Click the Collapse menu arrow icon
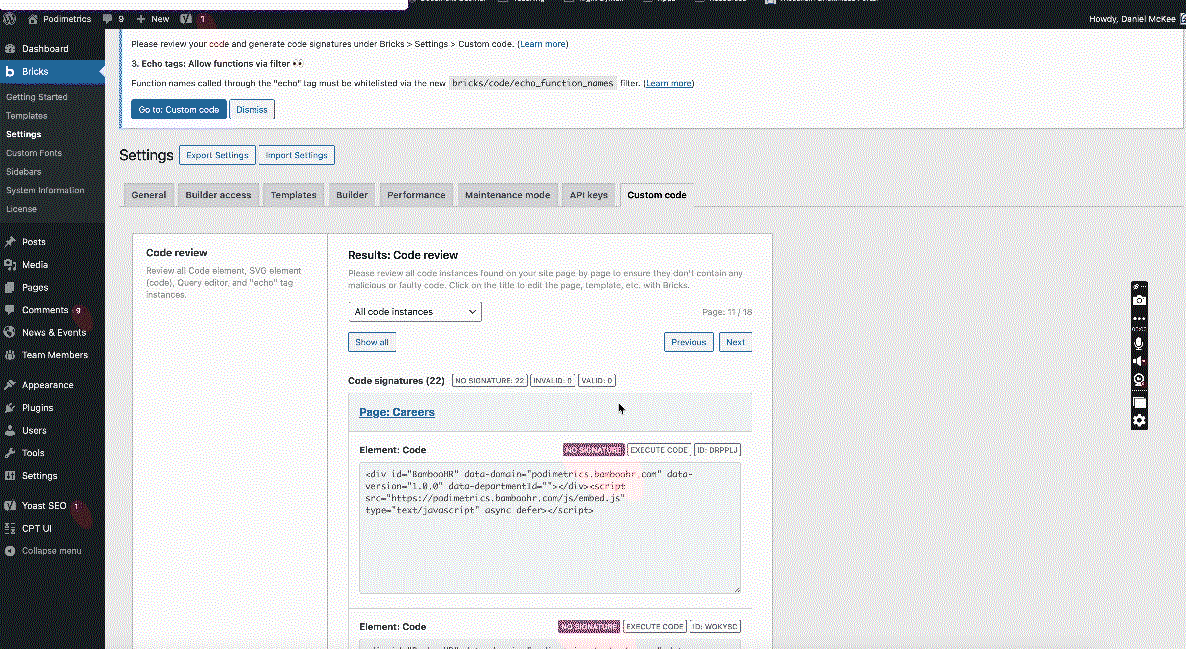The image size is (1186, 649). tap(10, 551)
